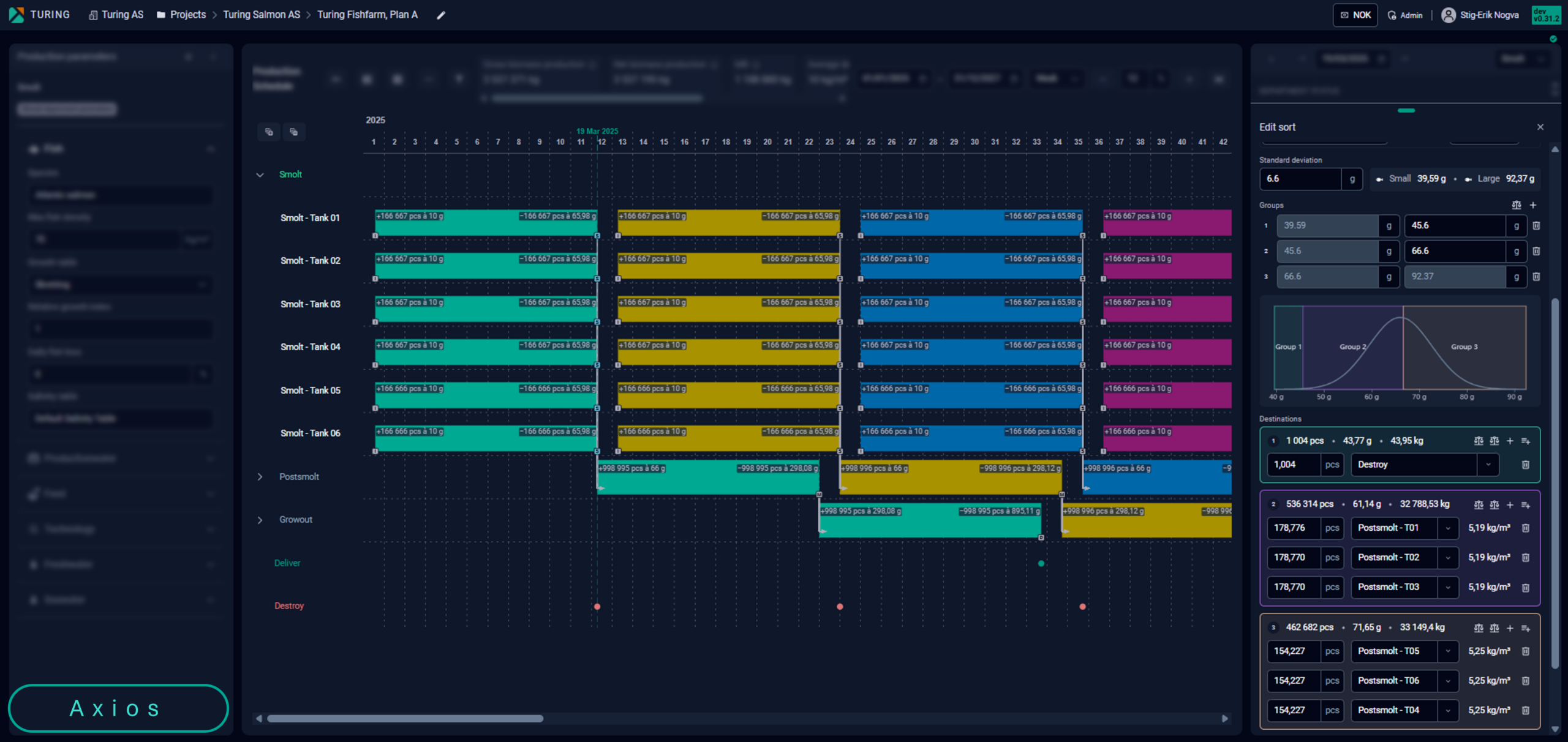This screenshot has width=1568, height=742.
Task: Collapse the Smolt section
Action: (x=260, y=175)
